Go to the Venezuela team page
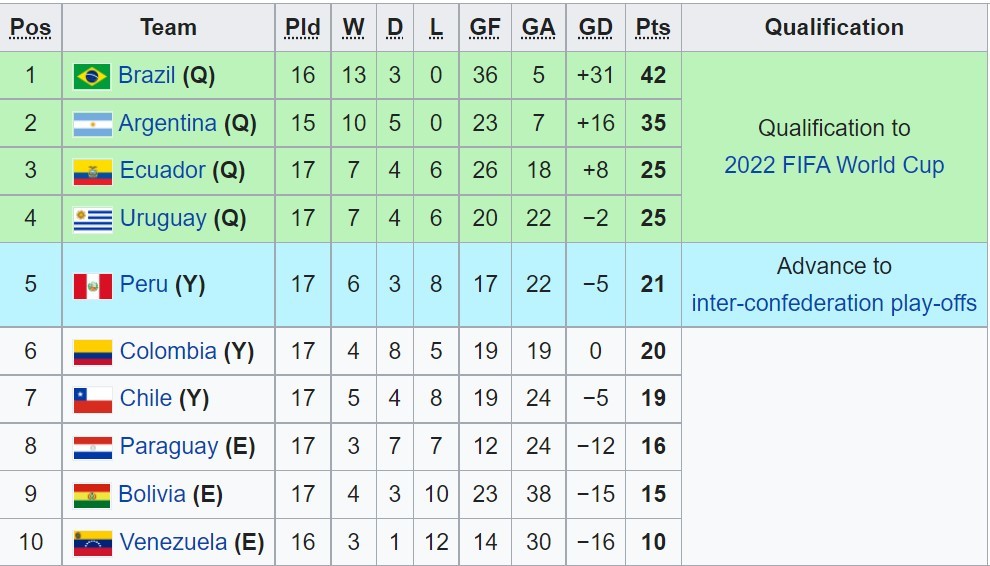 click(173, 542)
